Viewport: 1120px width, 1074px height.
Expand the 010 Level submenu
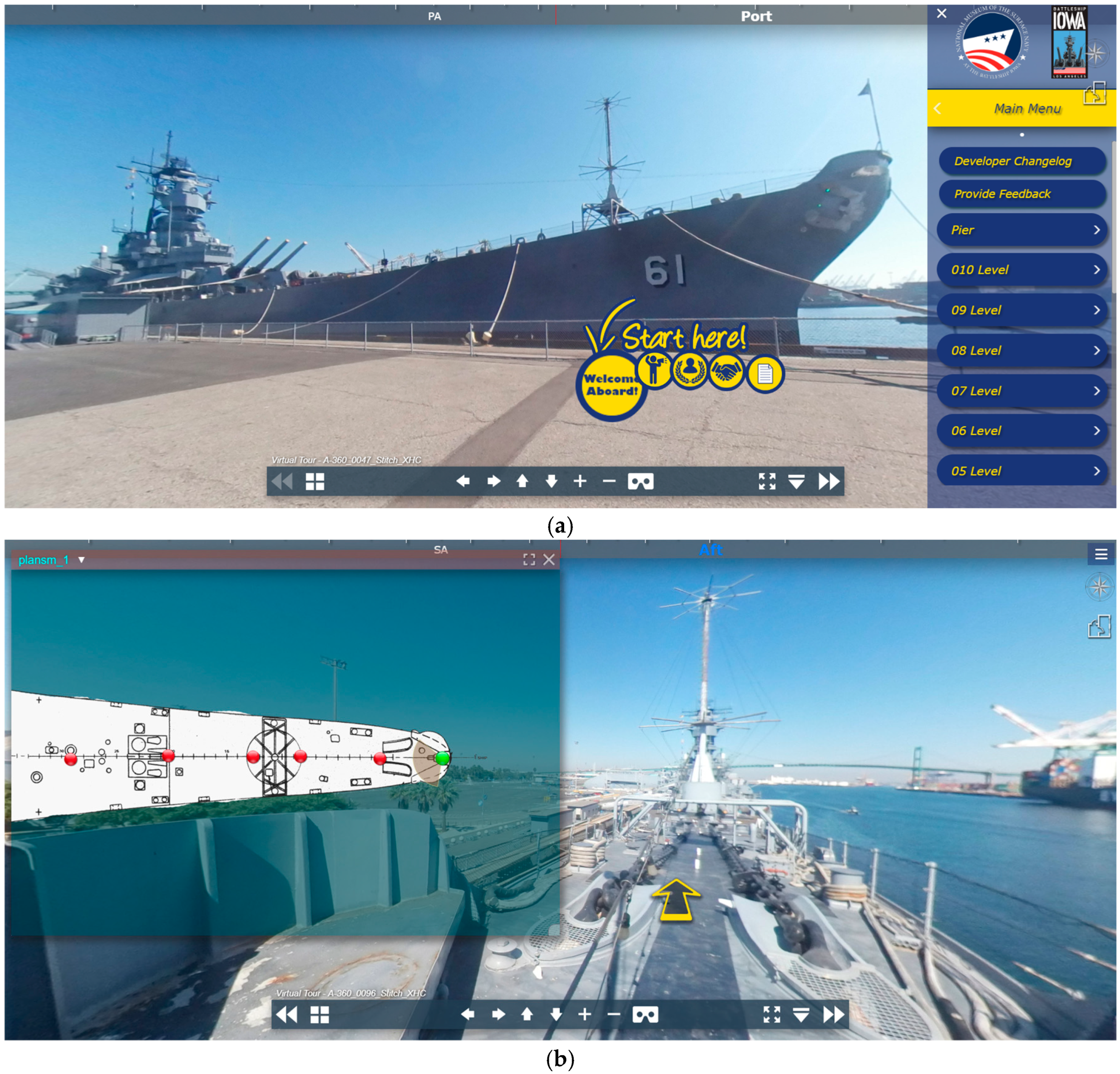[x=1022, y=270]
